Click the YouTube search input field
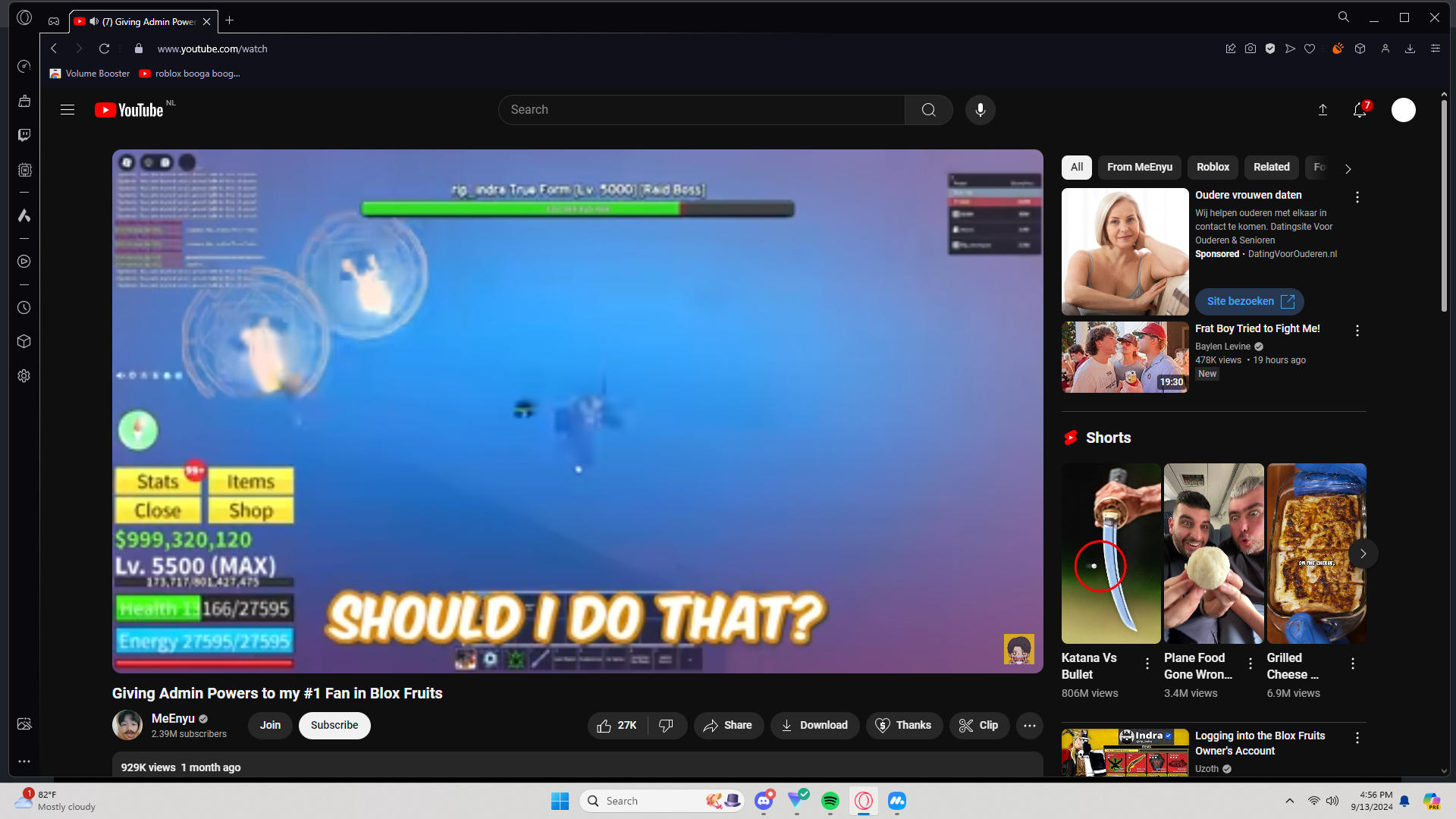Viewport: 1456px width, 819px height. pyautogui.click(x=701, y=110)
